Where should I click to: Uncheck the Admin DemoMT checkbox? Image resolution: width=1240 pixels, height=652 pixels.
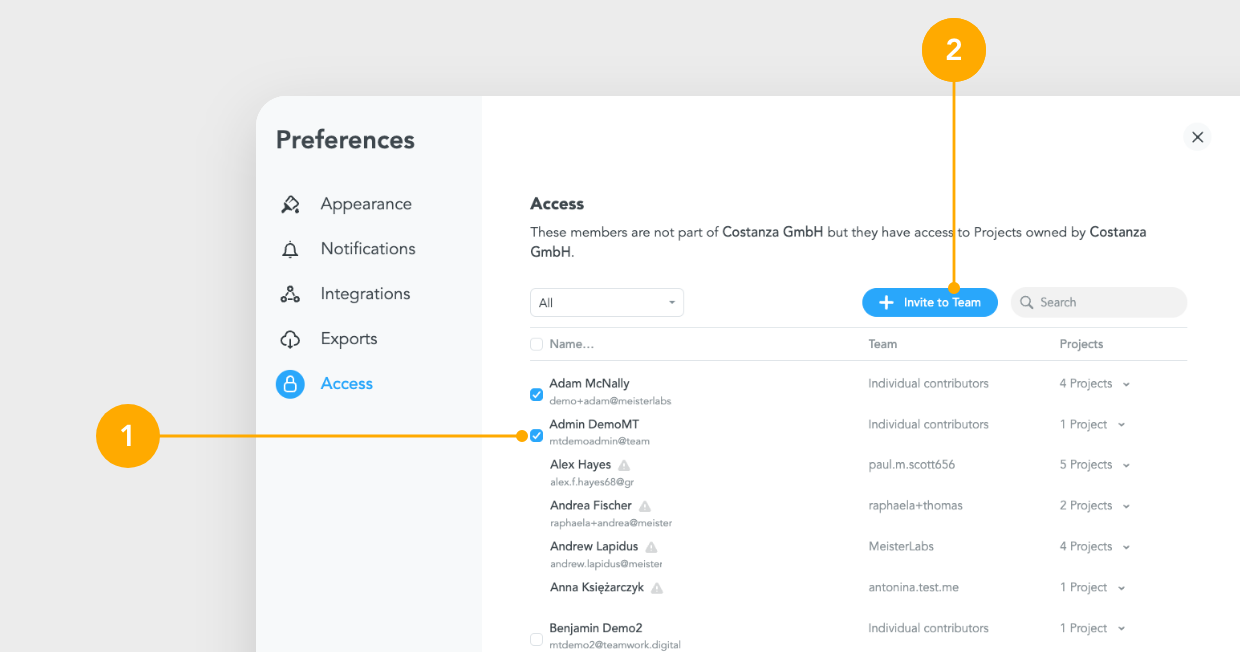(x=536, y=435)
